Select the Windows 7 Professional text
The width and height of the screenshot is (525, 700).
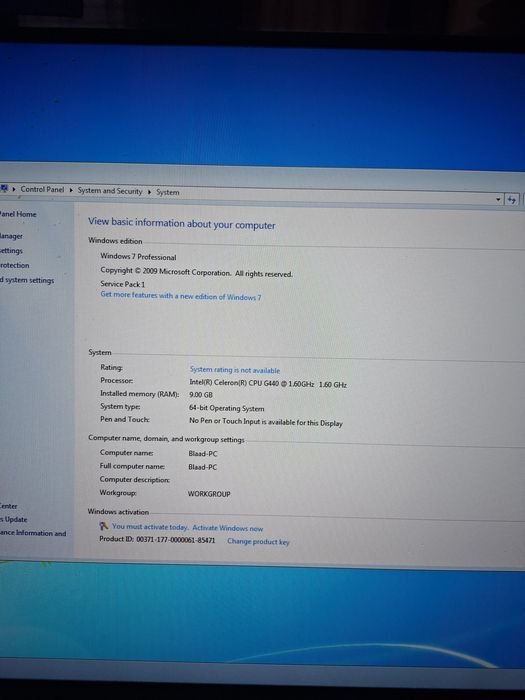(138, 256)
